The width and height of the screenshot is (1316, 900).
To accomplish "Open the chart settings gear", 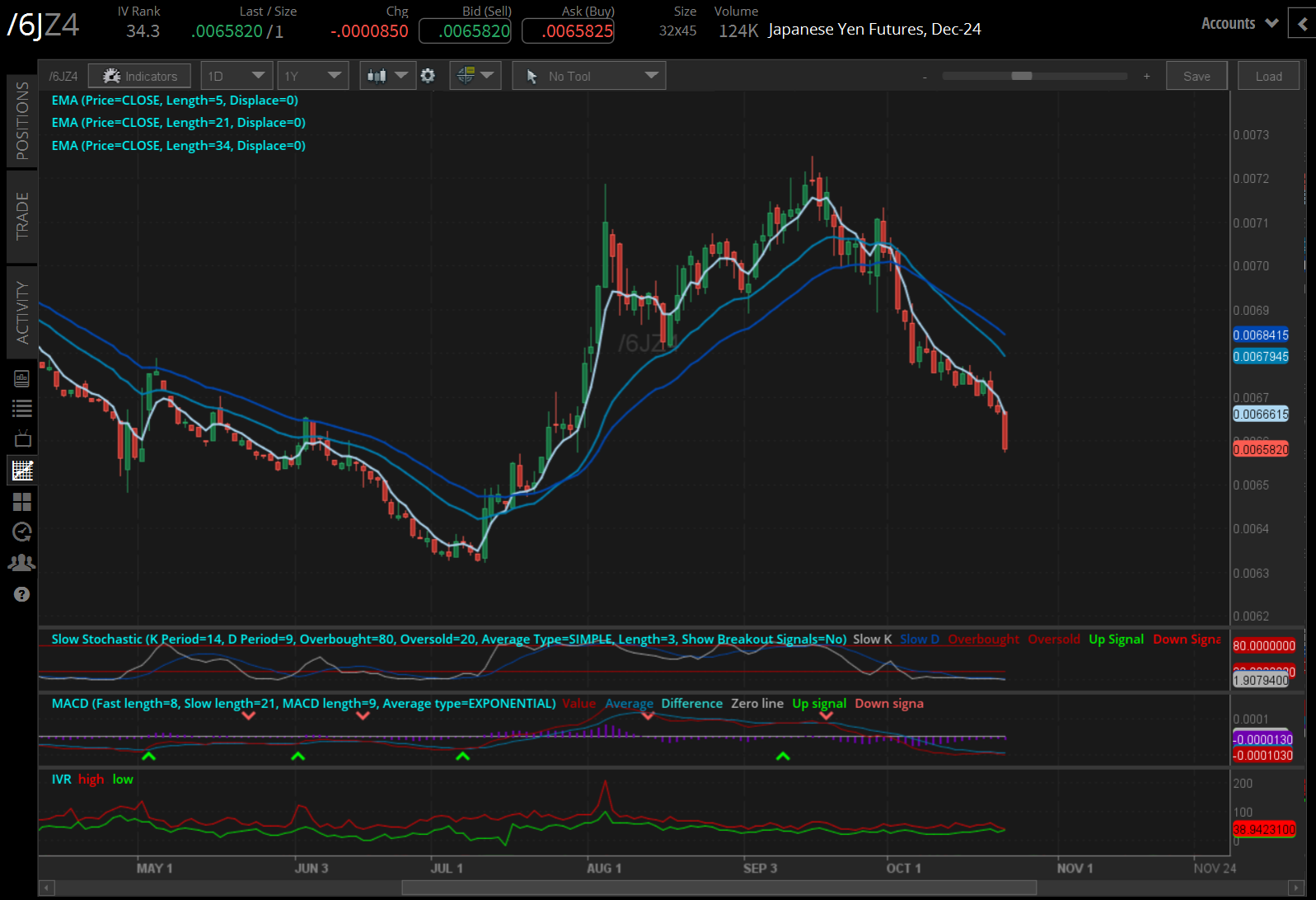I will [428, 76].
